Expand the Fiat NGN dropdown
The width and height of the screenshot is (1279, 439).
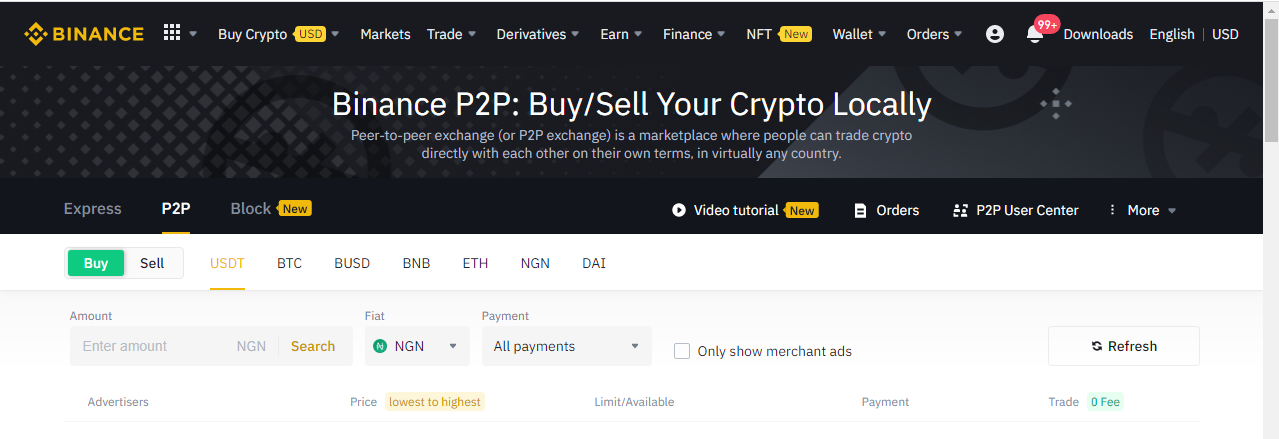point(417,346)
